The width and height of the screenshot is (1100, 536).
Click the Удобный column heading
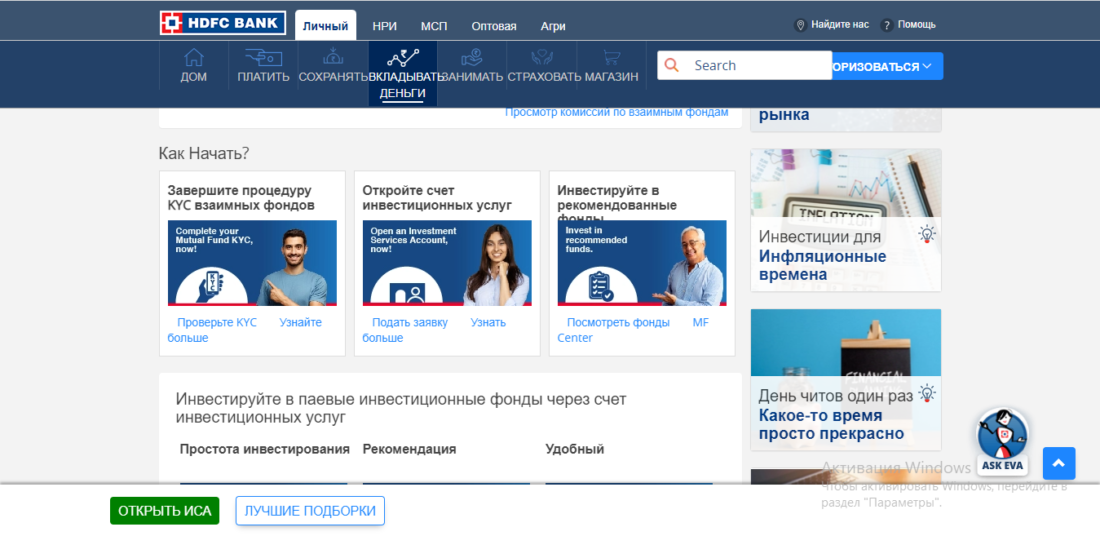click(575, 449)
